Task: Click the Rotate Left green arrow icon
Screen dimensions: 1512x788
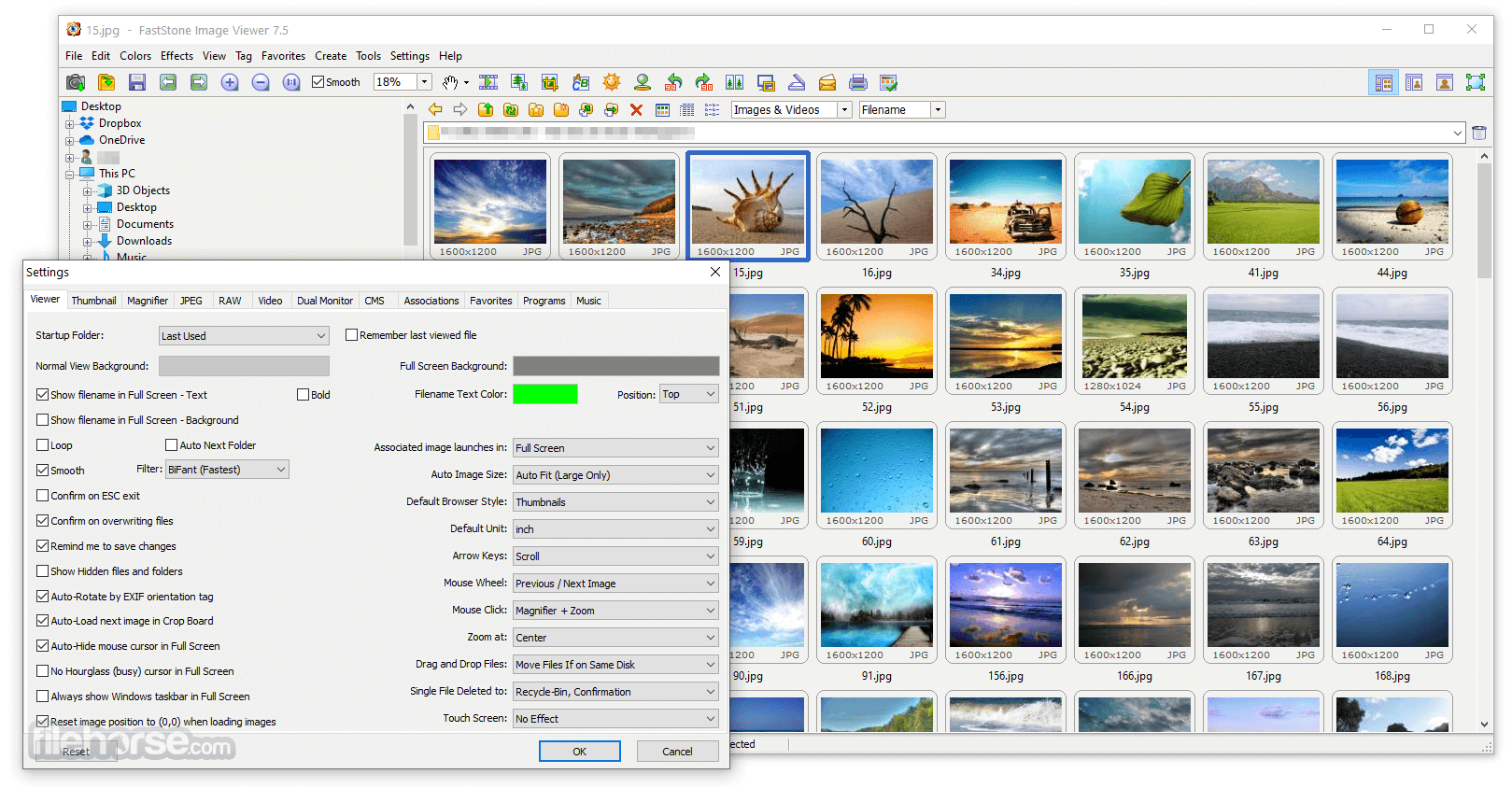Action: [673, 82]
